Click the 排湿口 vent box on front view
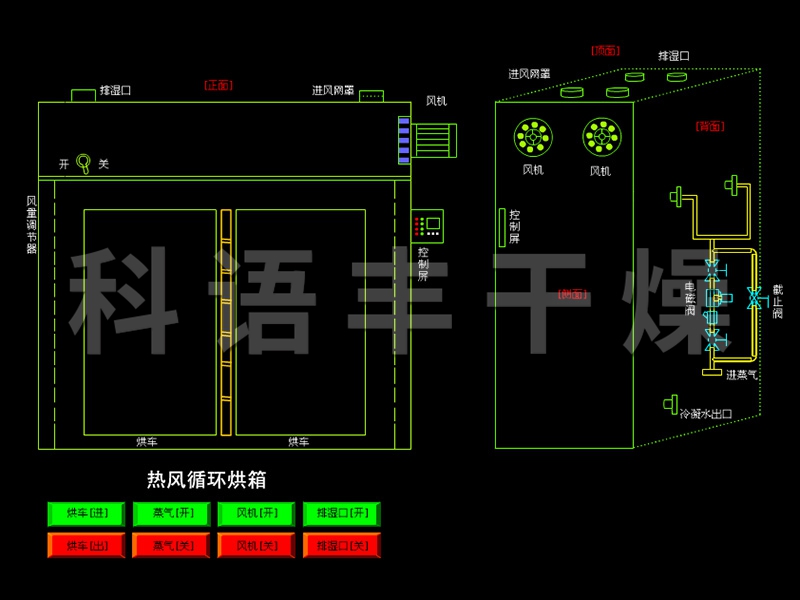This screenshot has width=800, height=600. [83, 95]
